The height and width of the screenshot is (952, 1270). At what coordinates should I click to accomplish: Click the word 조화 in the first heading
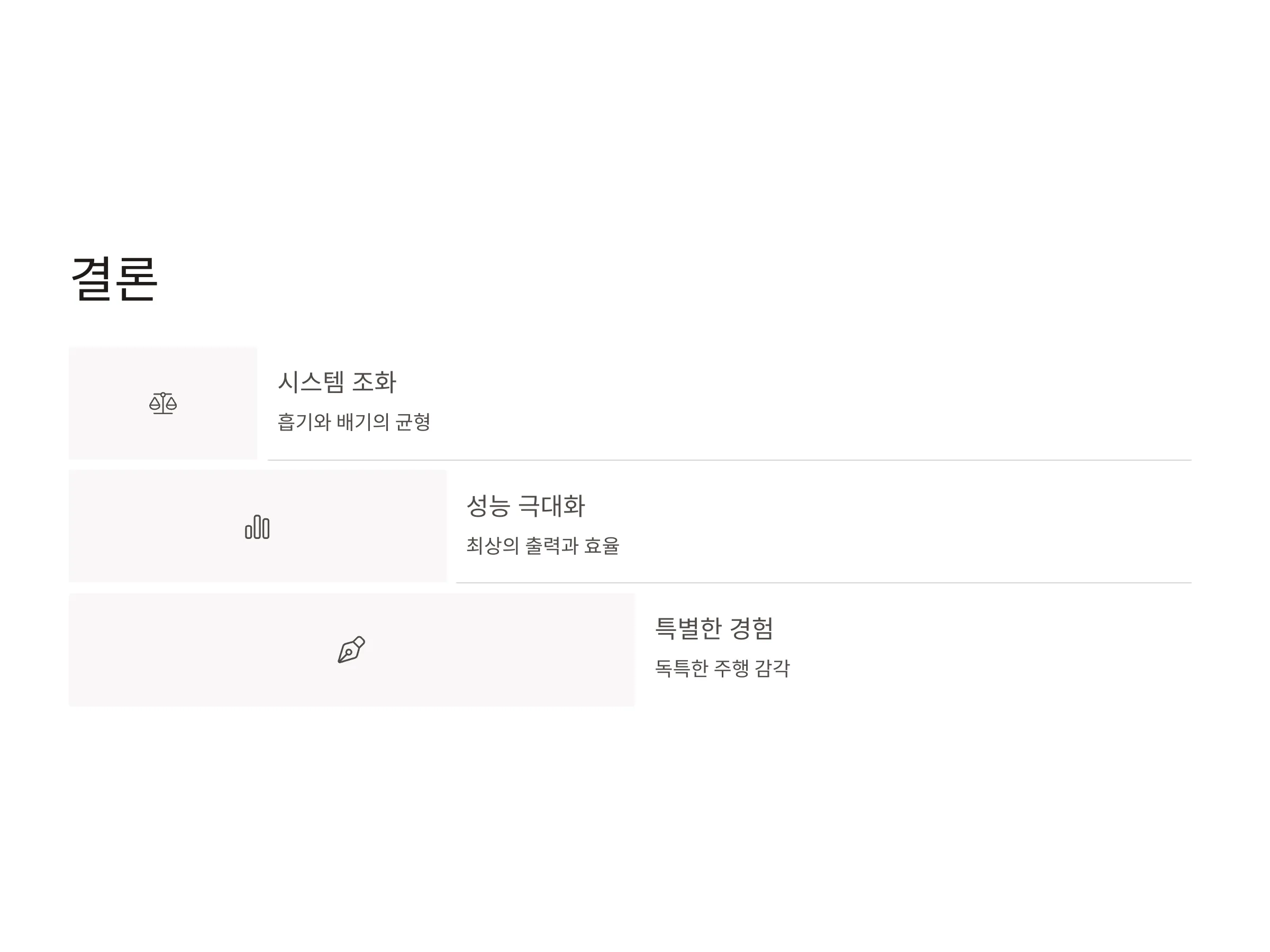(x=374, y=382)
